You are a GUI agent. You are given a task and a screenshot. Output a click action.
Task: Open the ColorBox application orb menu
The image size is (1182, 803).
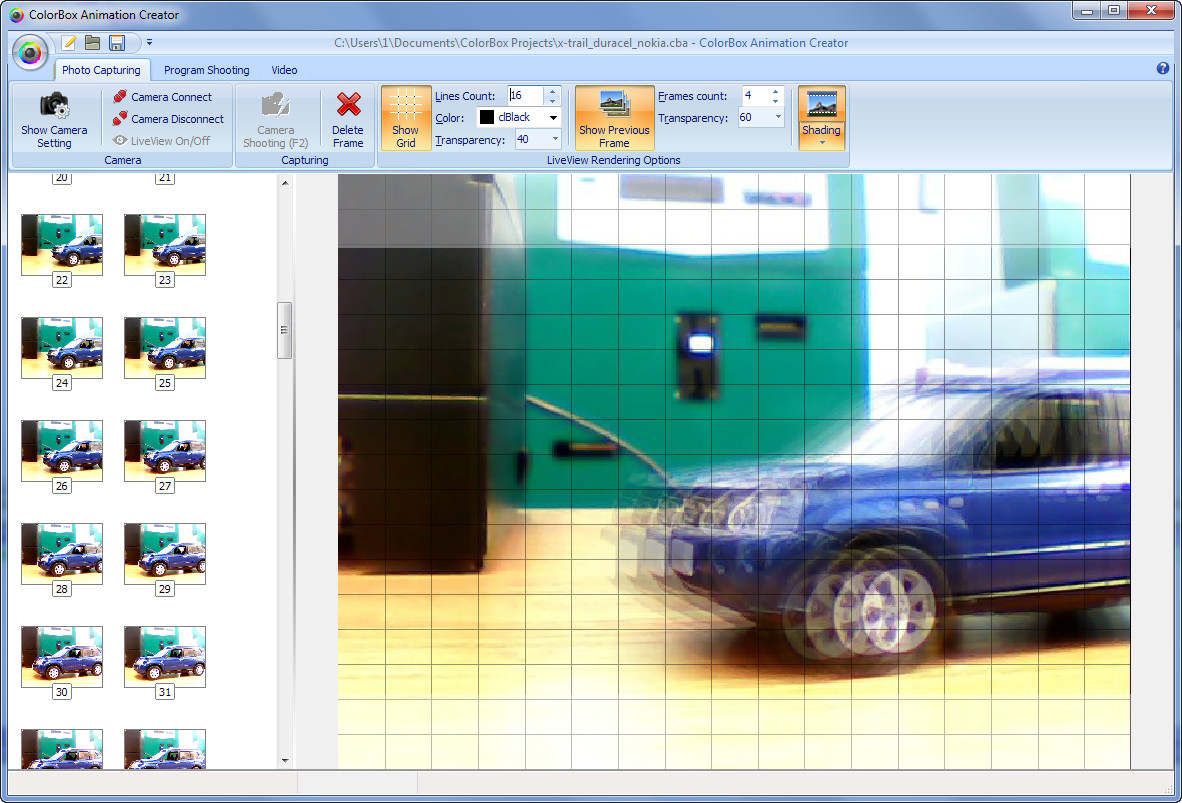[30, 52]
